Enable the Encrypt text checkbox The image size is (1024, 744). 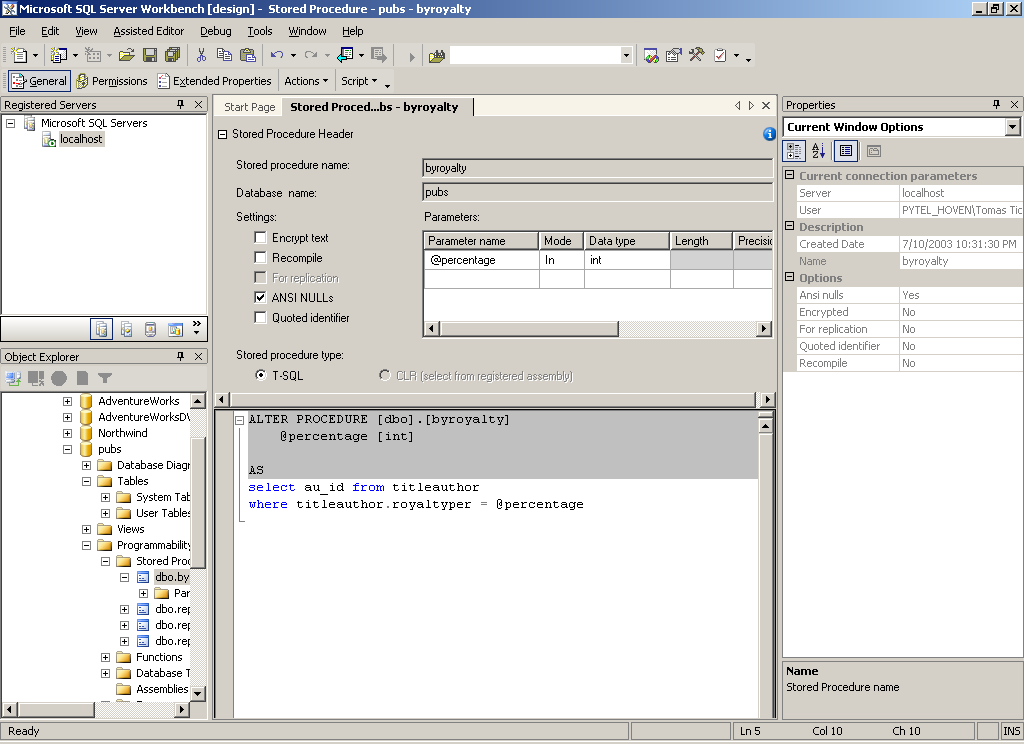pyautogui.click(x=261, y=238)
